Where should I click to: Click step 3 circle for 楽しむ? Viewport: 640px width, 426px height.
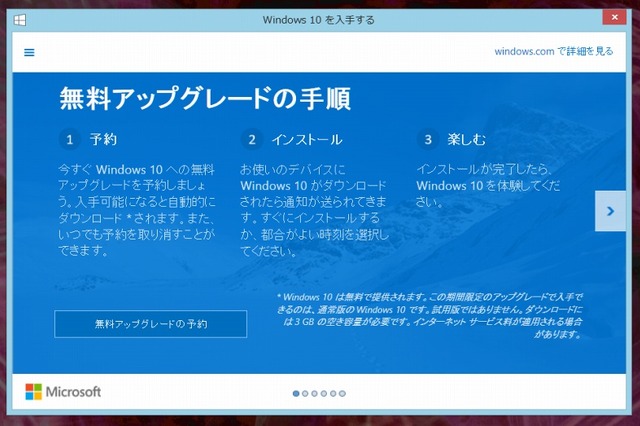click(x=428, y=140)
